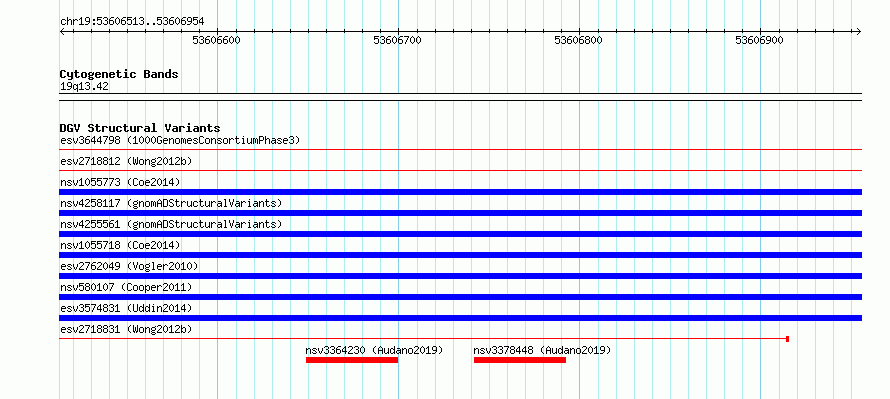Open variant nsv3378448 (Audano2019) label

pos(542,350)
